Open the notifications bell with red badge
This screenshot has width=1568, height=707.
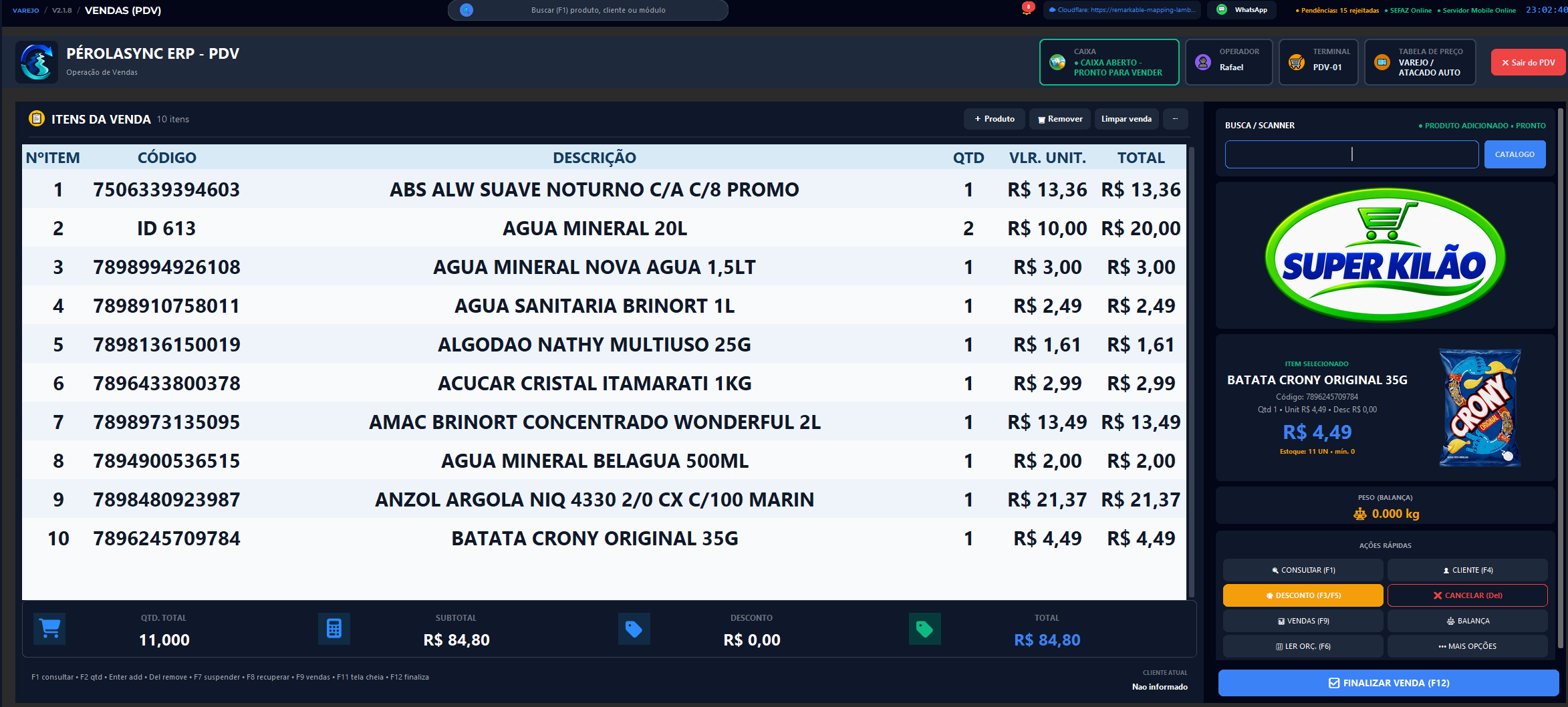coord(1027,9)
